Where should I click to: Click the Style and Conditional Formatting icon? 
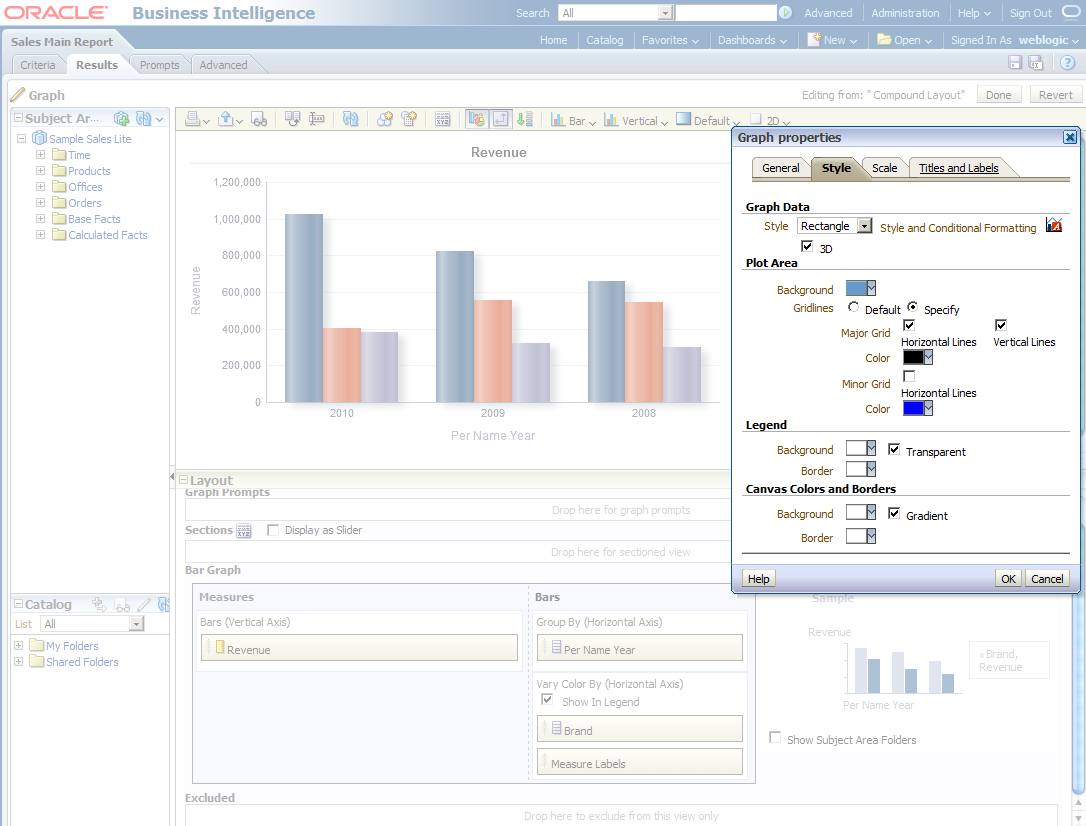pyautogui.click(x=1053, y=226)
